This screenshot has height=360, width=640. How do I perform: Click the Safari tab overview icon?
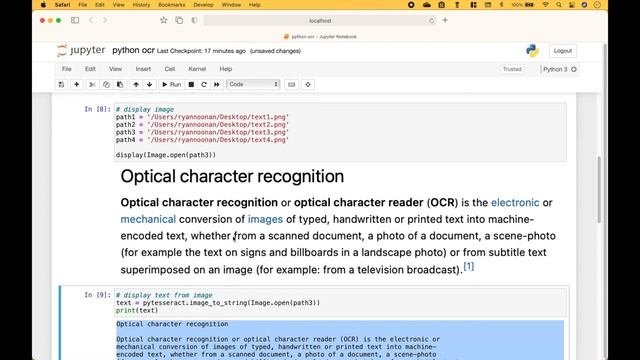(x=179, y=20)
